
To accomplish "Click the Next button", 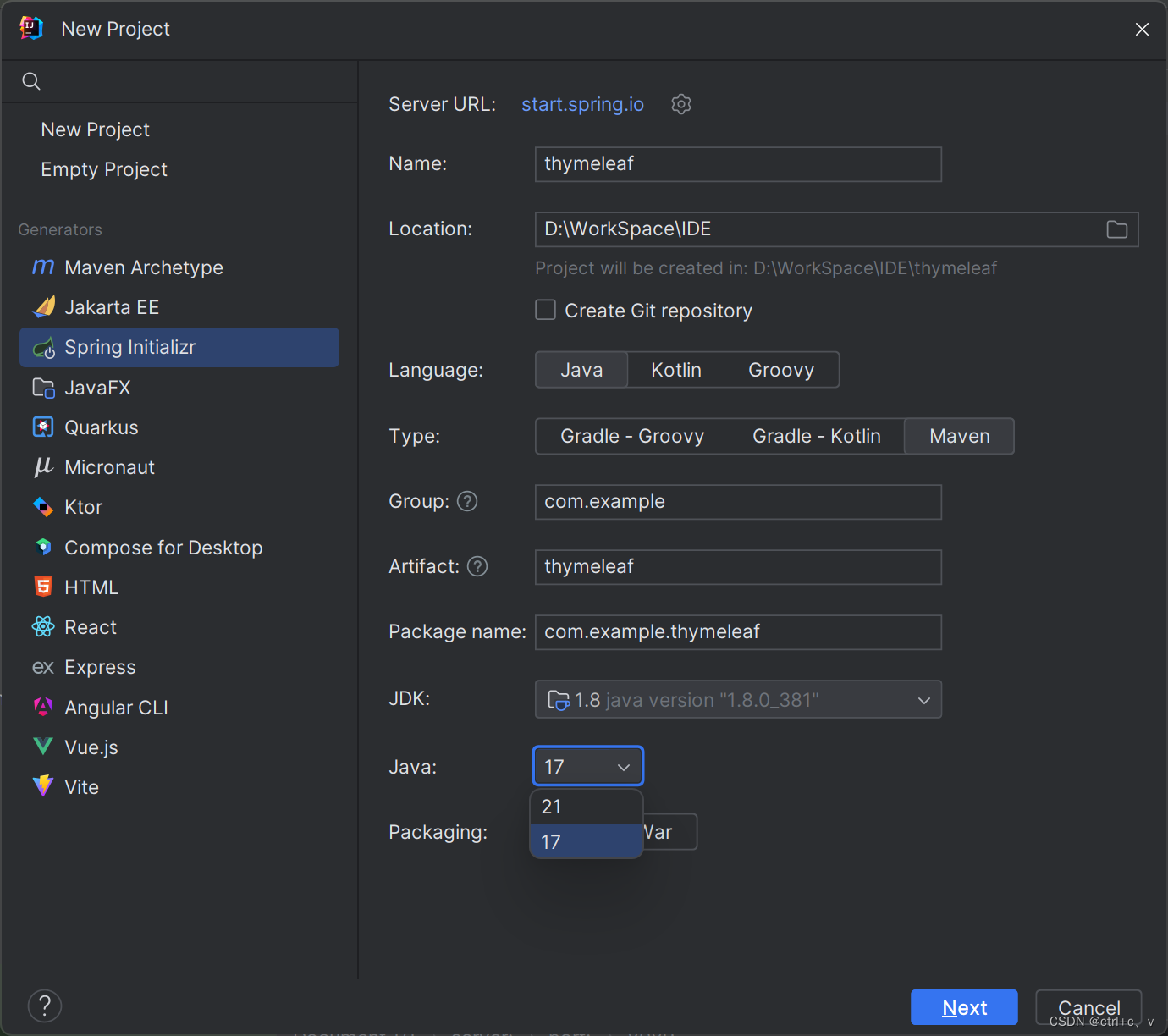I will (964, 1007).
